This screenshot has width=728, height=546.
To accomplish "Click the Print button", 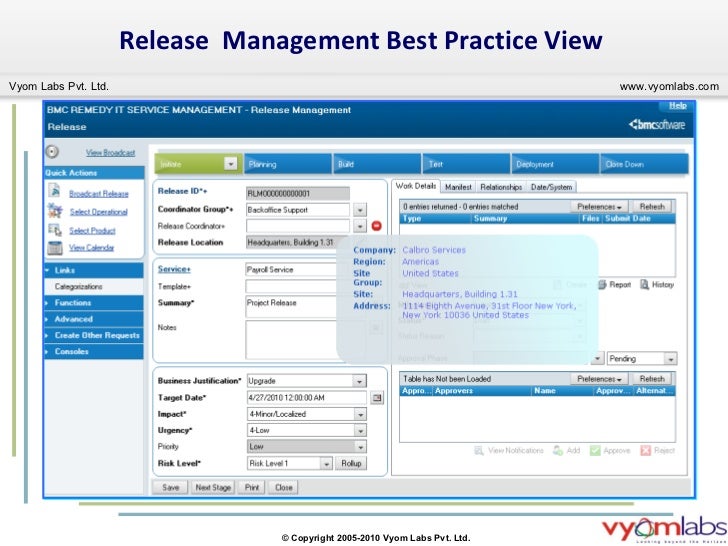I will tap(252, 488).
